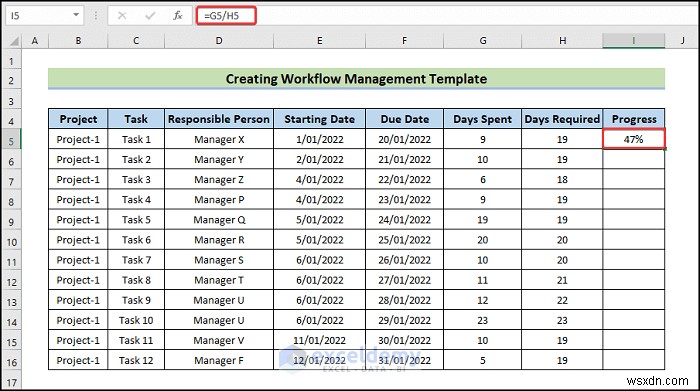This screenshot has height=391, width=700.
Task: Select the due date 20/01/2022 cell
Action: pyautogui.click(x=404, y=139)
